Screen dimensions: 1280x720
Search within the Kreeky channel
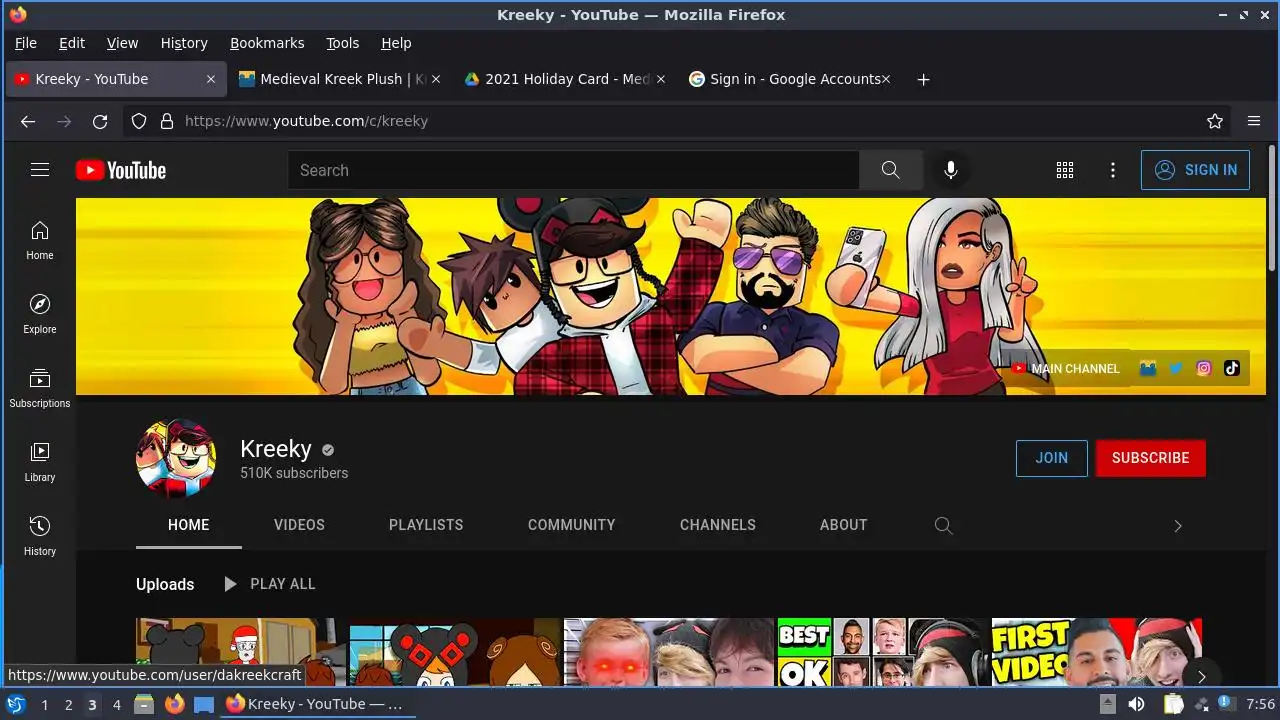coord(943,525)
